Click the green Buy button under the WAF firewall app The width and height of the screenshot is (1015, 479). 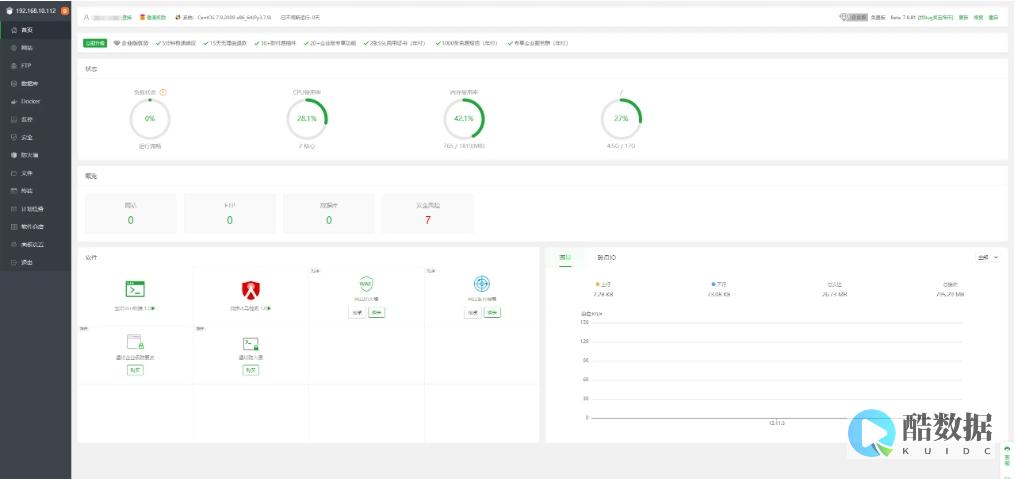coord(377,312)
